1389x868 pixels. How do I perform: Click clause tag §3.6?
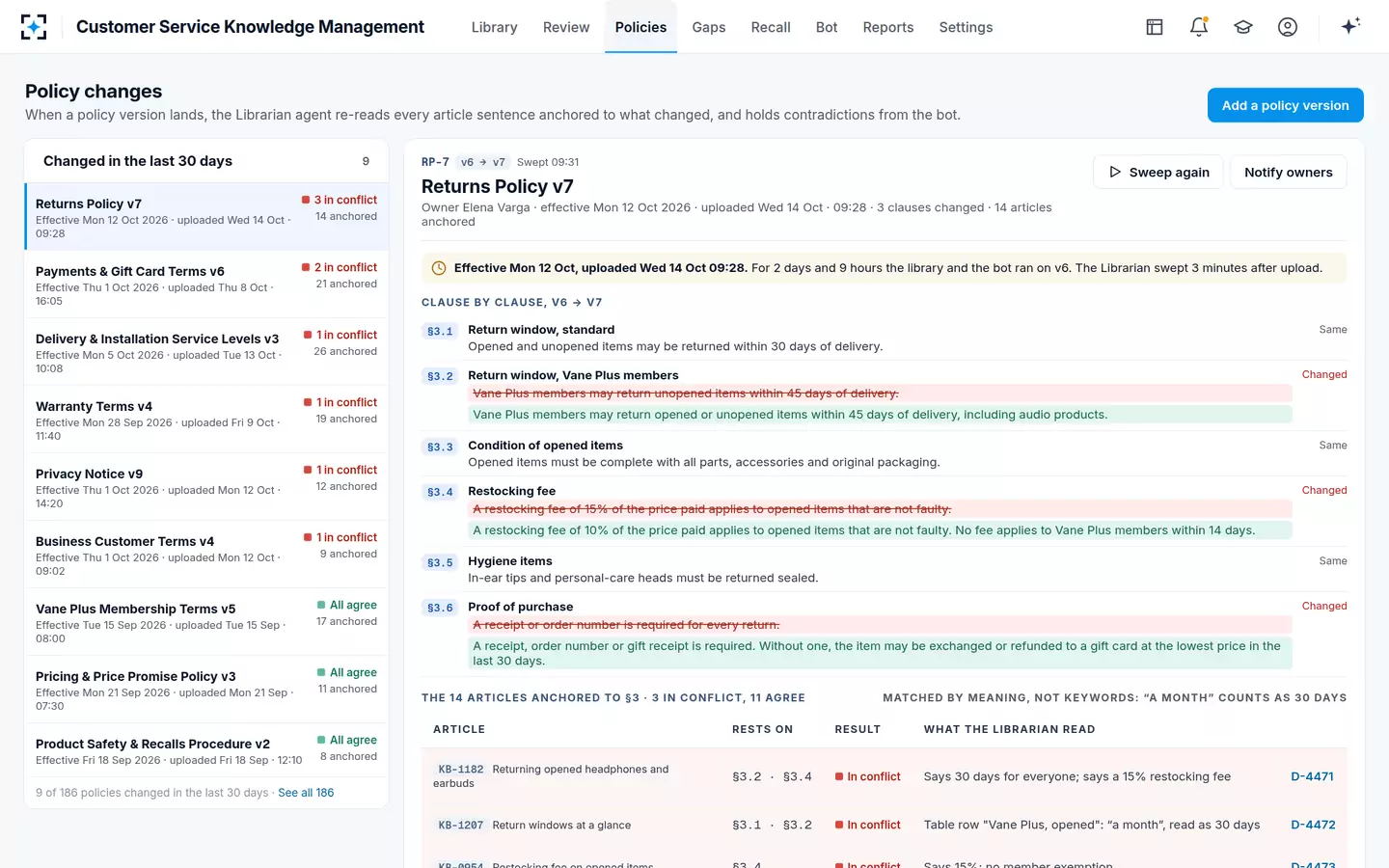click(440, 608)
